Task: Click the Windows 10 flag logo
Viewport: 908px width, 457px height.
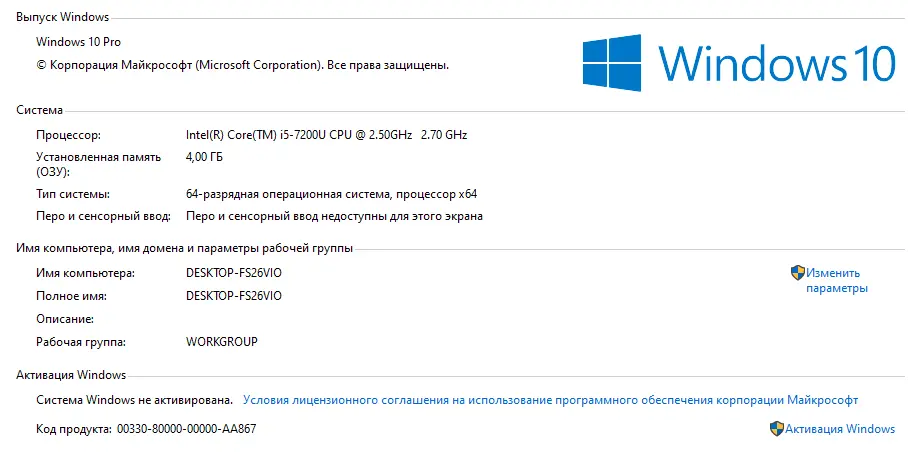Action: click(612, 63)
